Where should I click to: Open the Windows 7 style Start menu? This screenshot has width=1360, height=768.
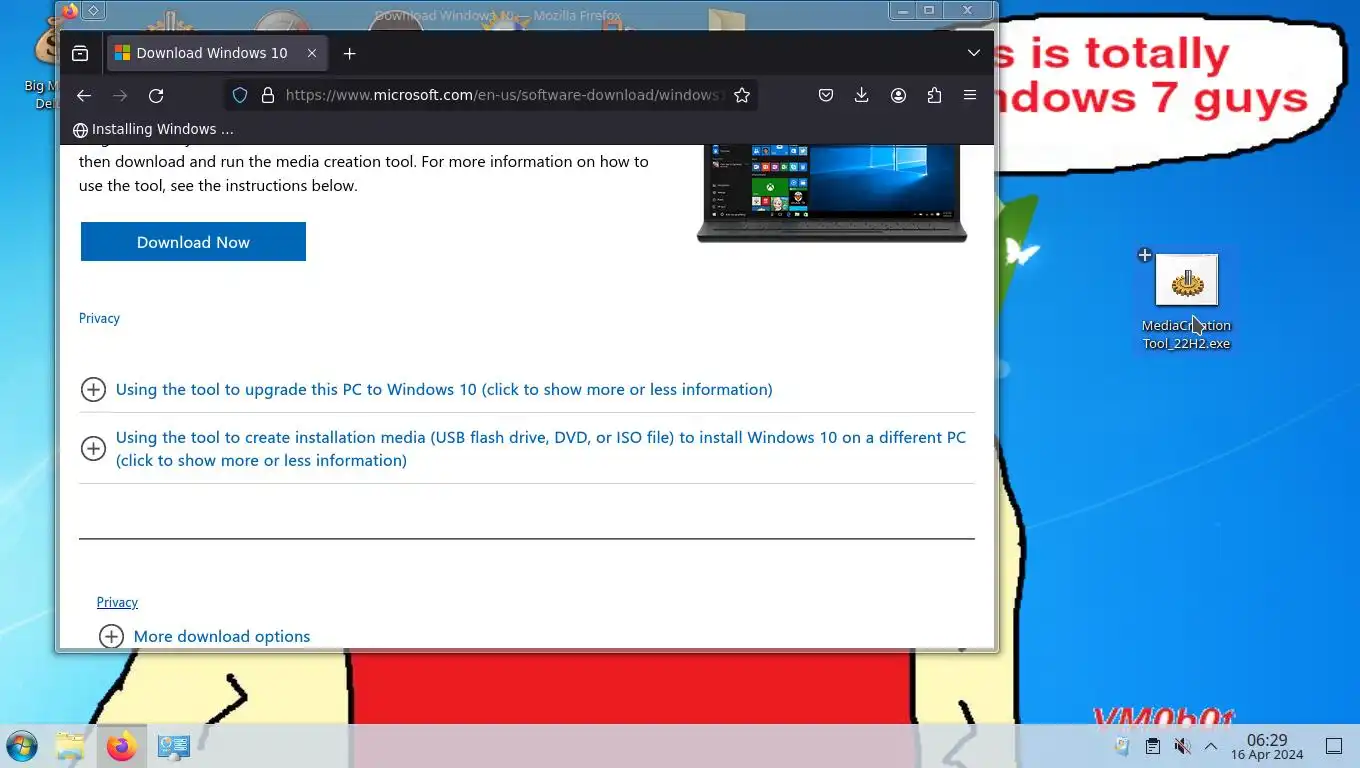[x=21, y=746]
